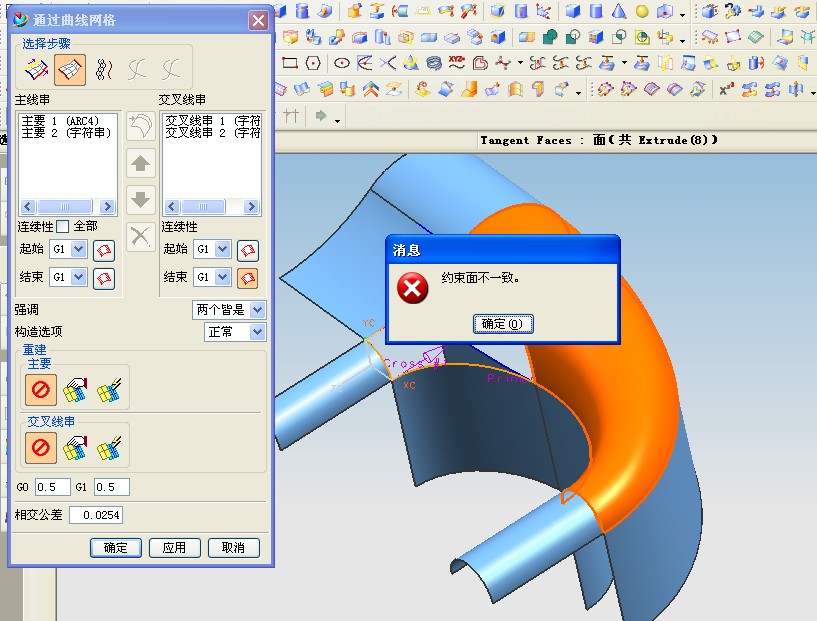Choose advanced rebuild for 交叉线串

109,448
